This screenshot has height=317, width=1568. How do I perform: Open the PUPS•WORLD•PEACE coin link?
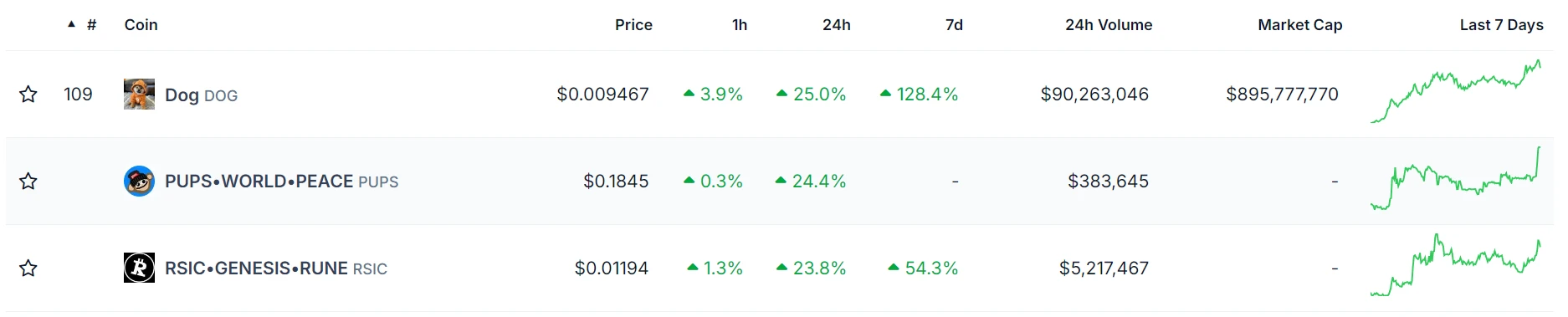pos(281,182)
